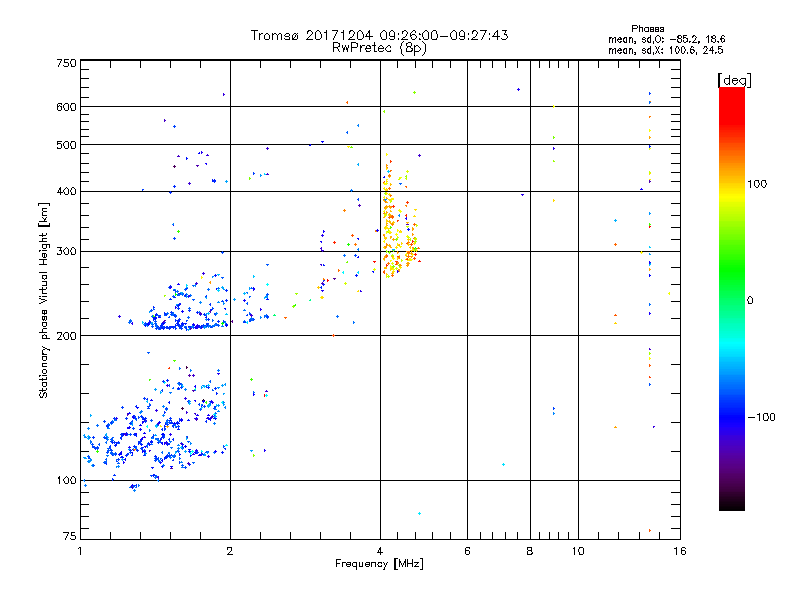Viewport: 800px width, 600px height.
Task: Click the x-axis tick label '10'
Action: [x=578, y=551]
